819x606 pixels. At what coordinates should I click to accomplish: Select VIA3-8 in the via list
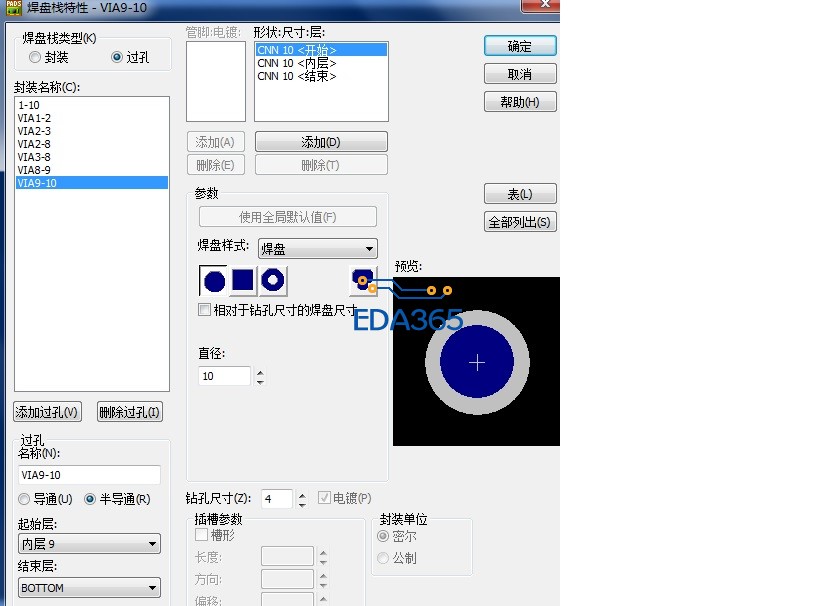pyautogui.click(x=91, y=157)
